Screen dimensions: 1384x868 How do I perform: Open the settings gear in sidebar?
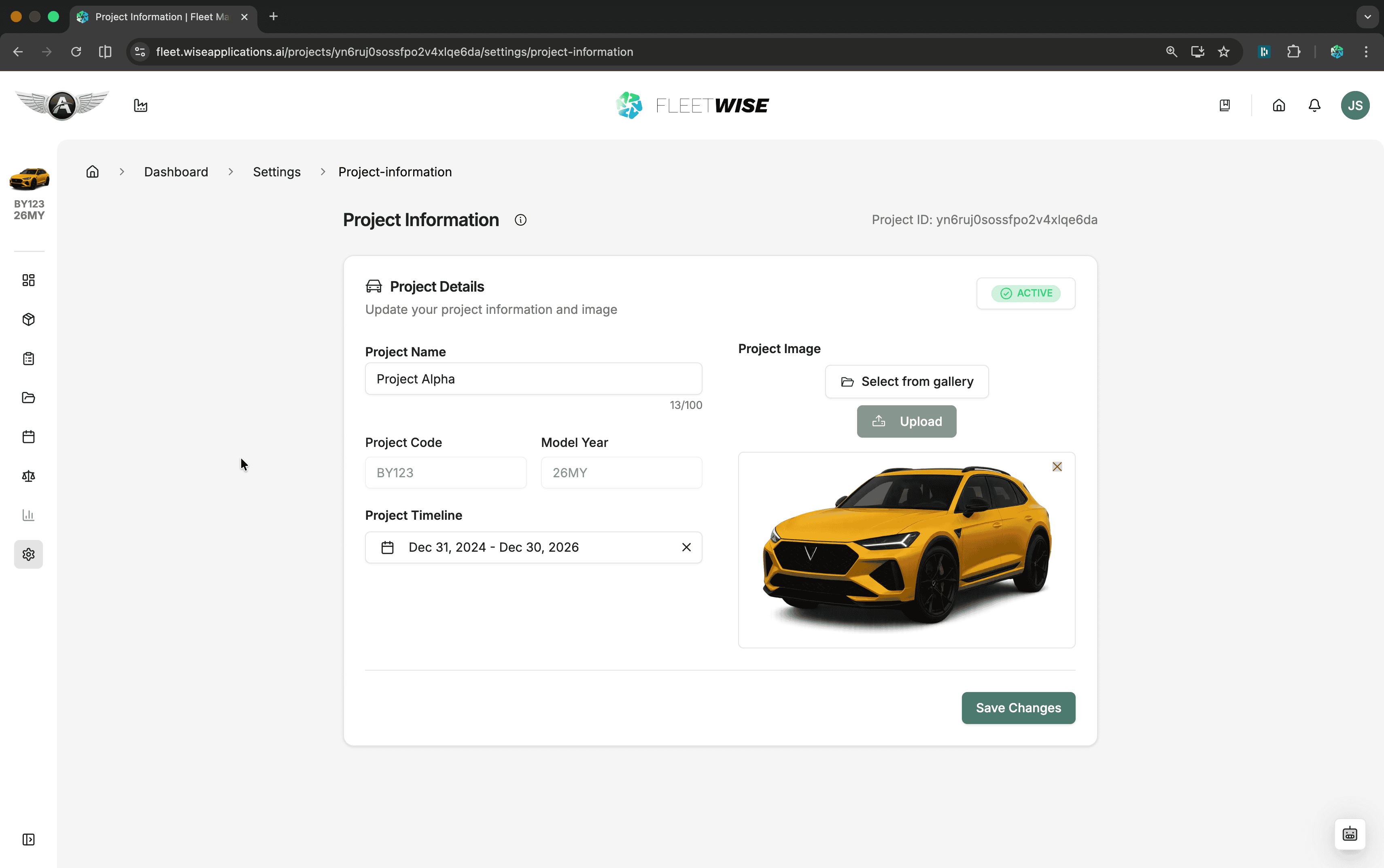(29, 555)
